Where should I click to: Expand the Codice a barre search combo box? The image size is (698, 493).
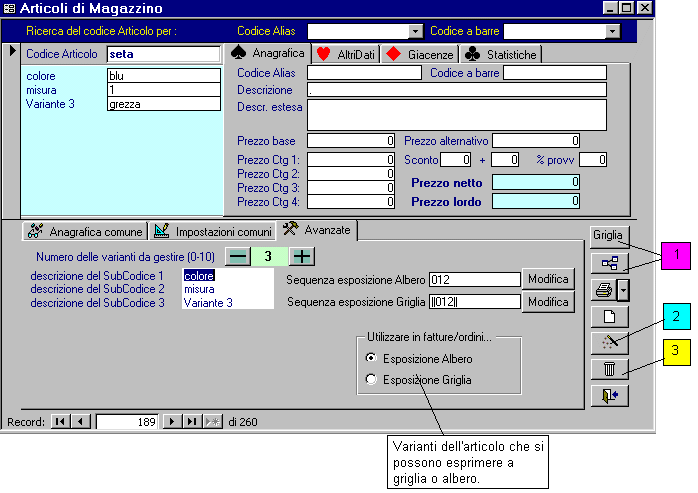click(x=613, y=31)
